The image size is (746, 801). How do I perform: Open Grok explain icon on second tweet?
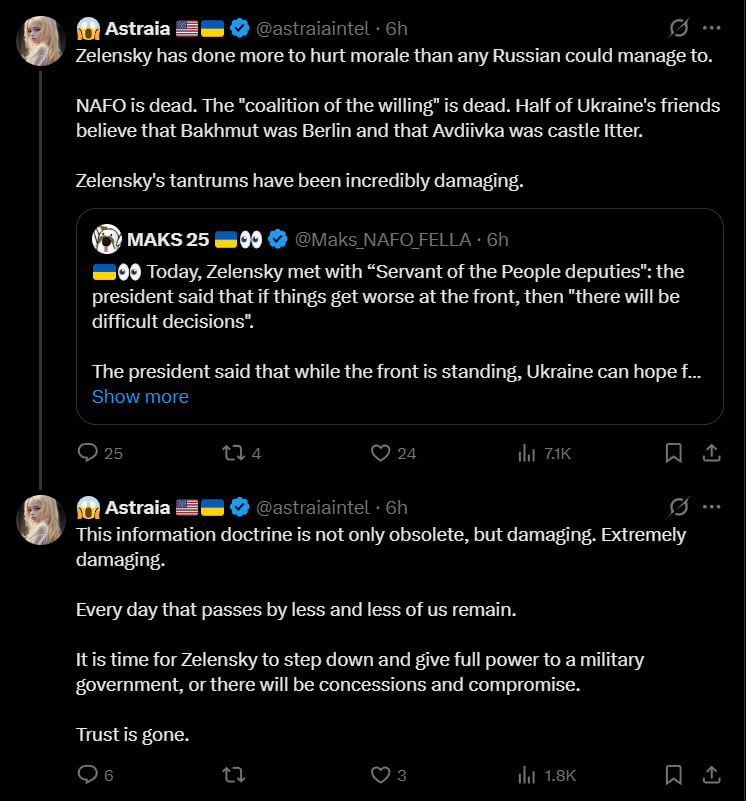tap(679, 507)
